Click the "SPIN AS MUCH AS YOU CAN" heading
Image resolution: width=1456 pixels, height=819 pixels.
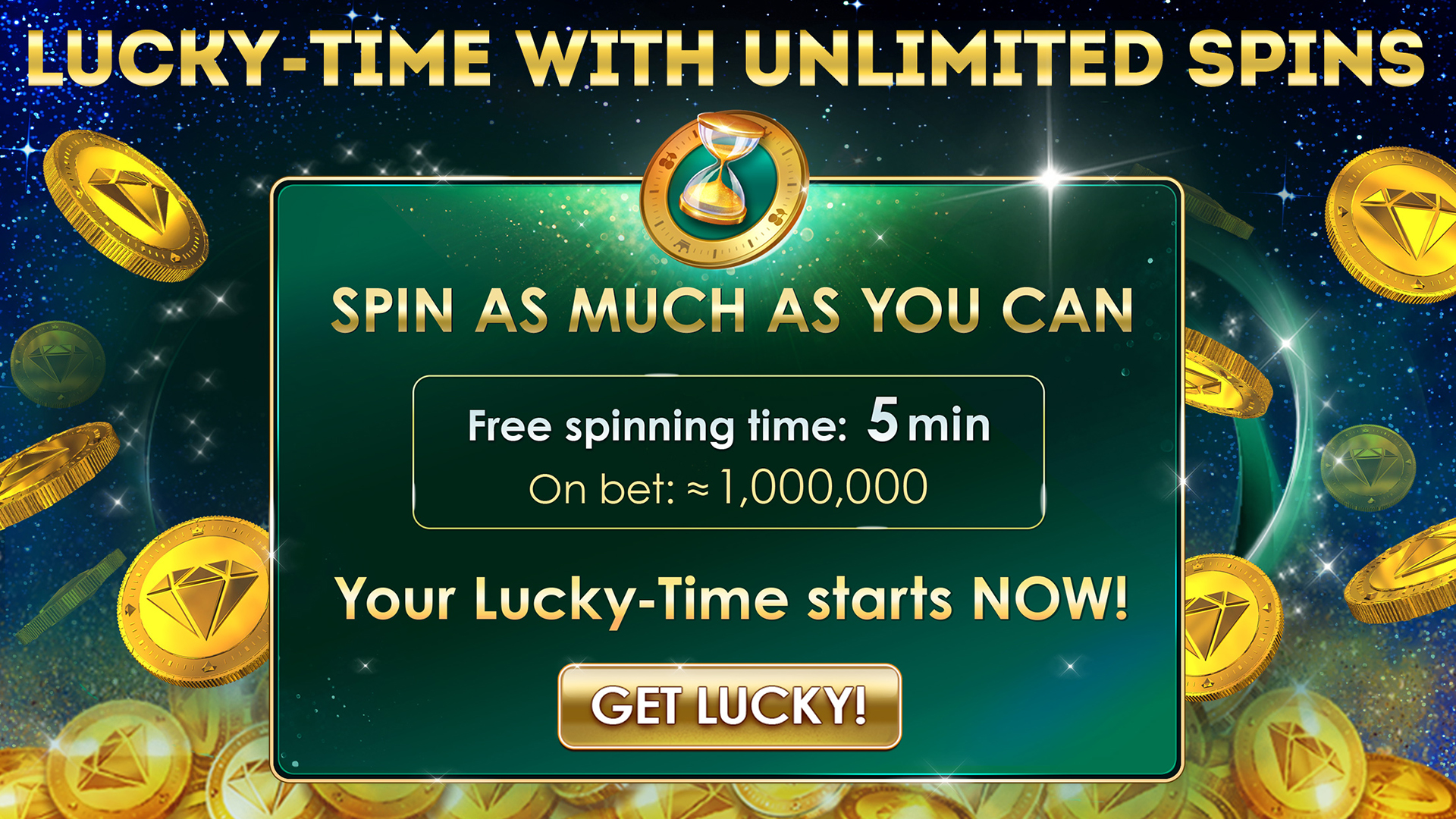coord(732,311)
